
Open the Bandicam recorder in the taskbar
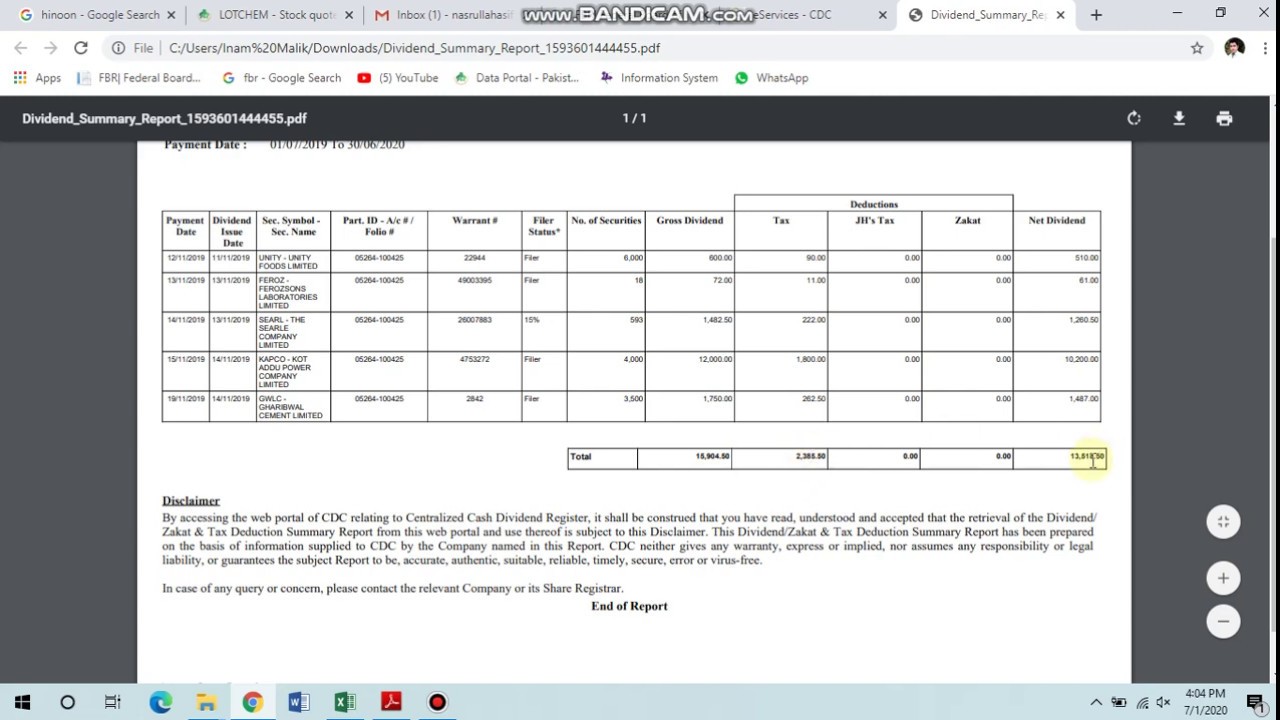pos(437,702)
